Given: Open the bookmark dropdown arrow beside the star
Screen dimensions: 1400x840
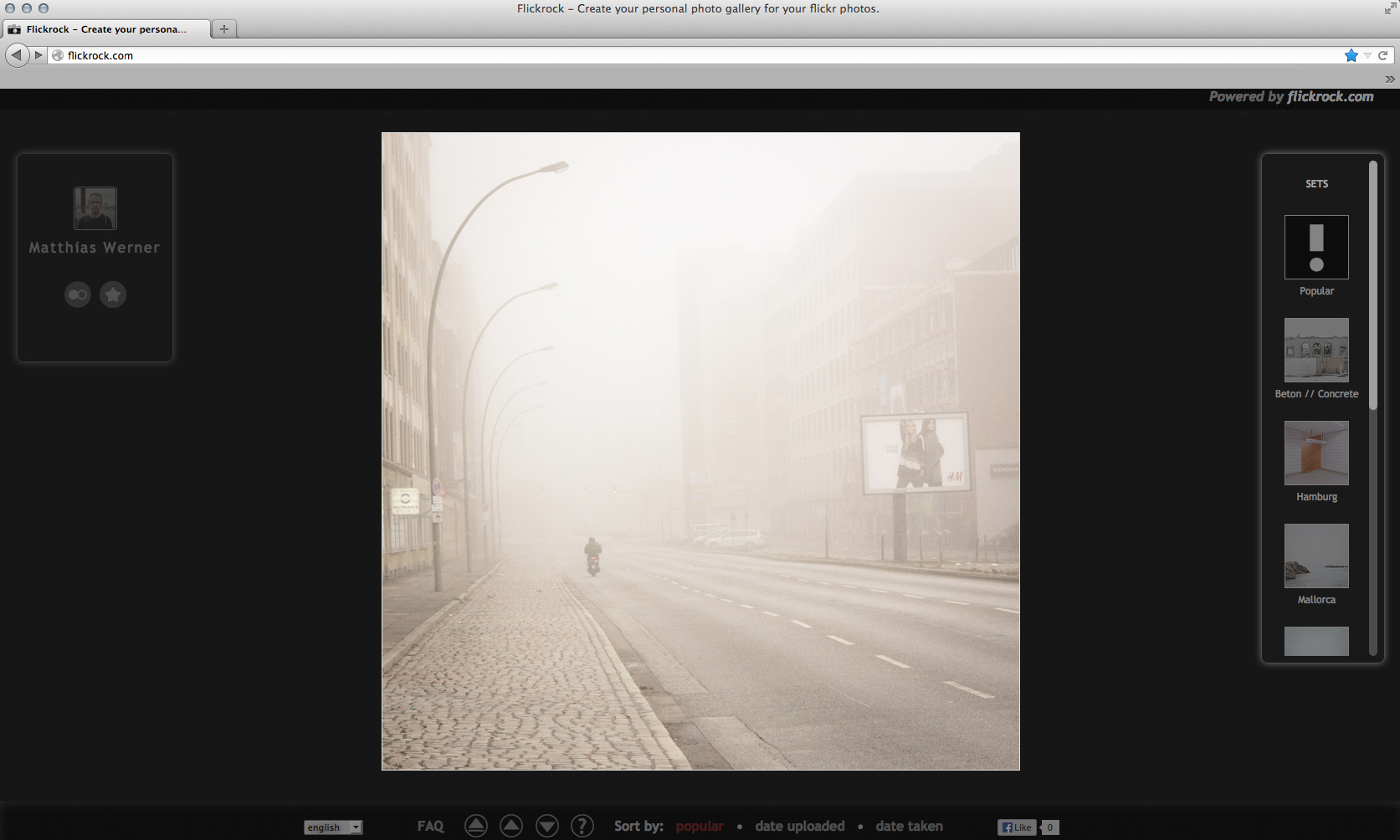Looking at the screenshot, I should click(x=1367, y=55).
